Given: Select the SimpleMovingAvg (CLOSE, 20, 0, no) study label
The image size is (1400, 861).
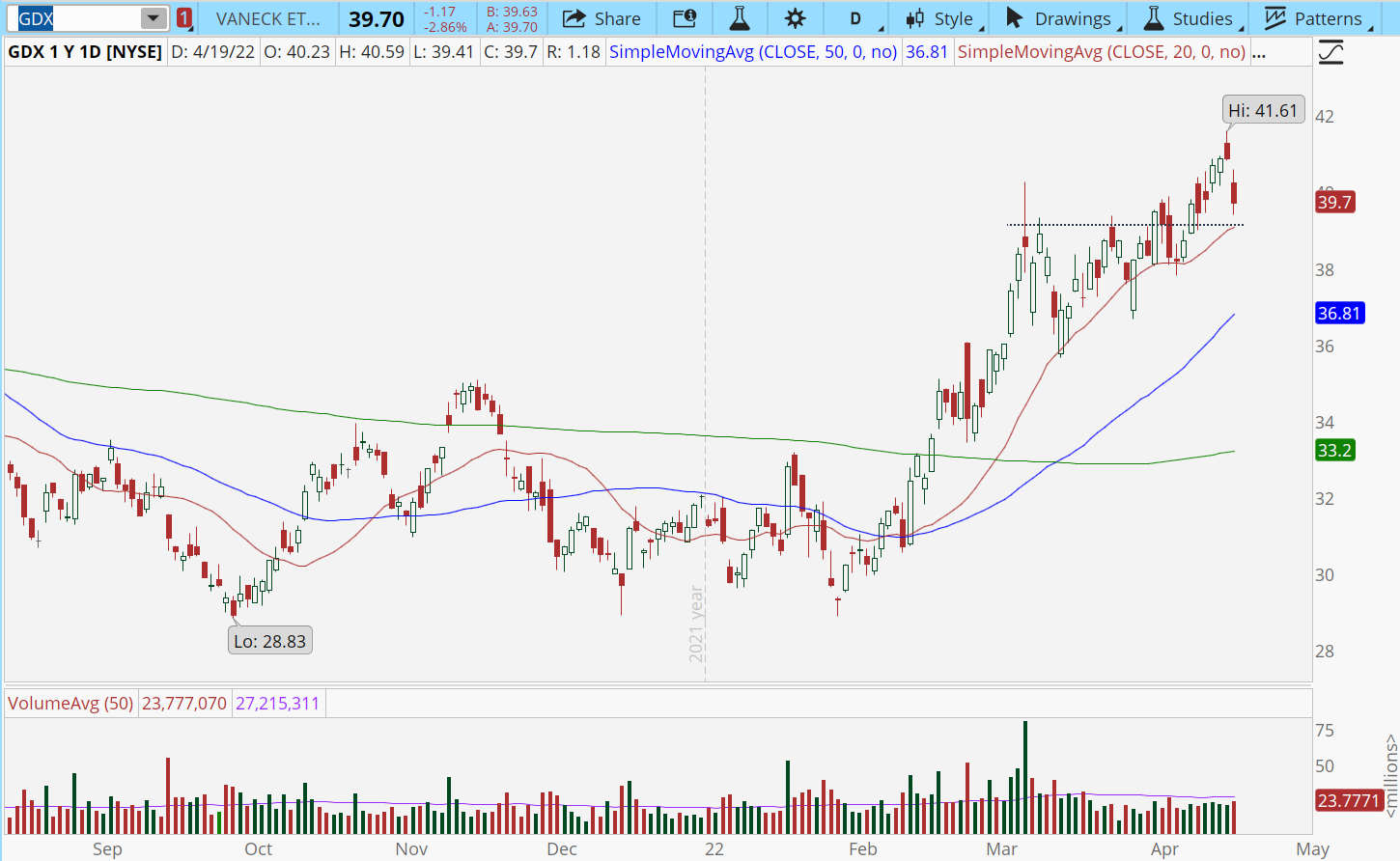Looking at the screenshot, I should click(1102, 52).
